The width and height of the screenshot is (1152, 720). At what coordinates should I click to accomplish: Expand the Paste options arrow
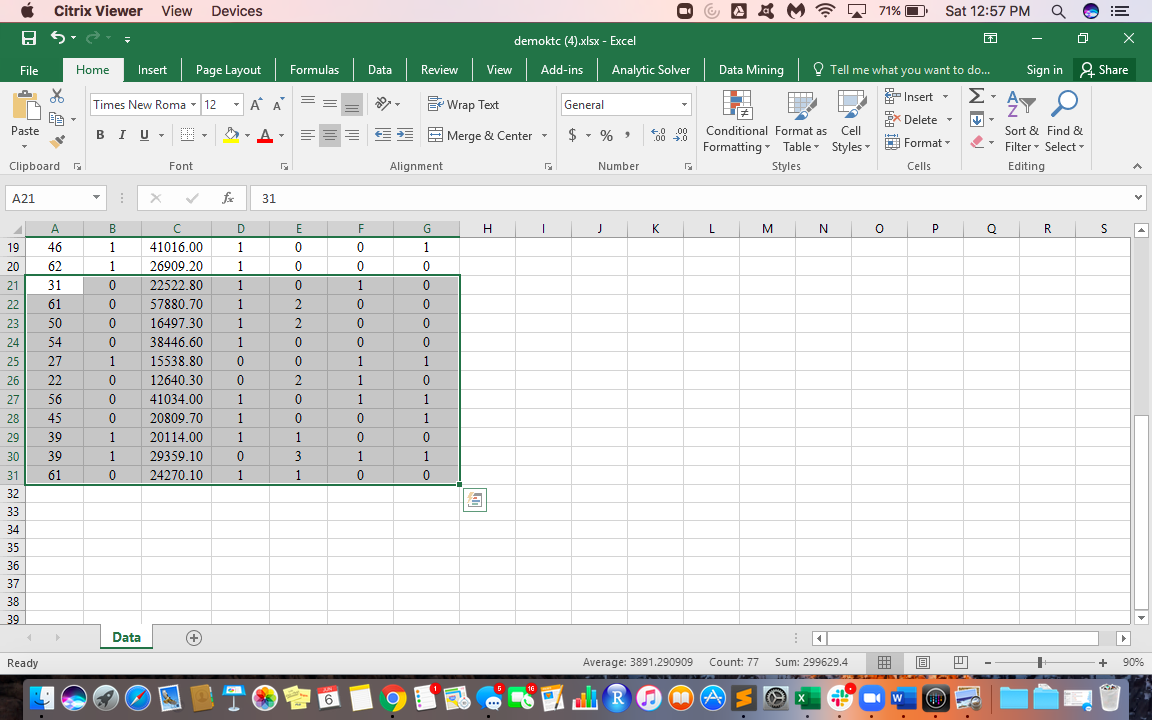pos(24,147)
